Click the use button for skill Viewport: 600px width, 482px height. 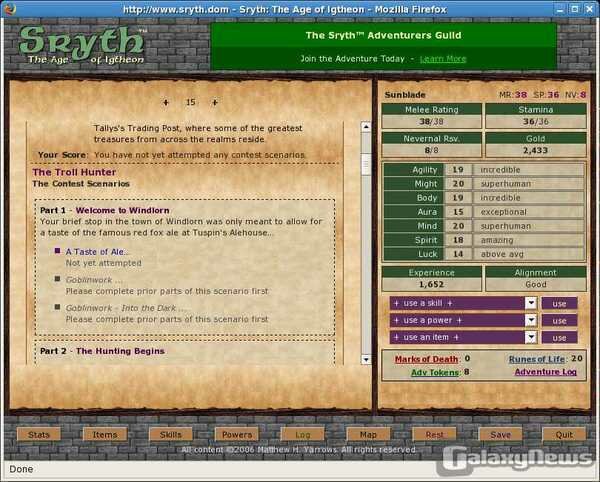pos(559,304)
